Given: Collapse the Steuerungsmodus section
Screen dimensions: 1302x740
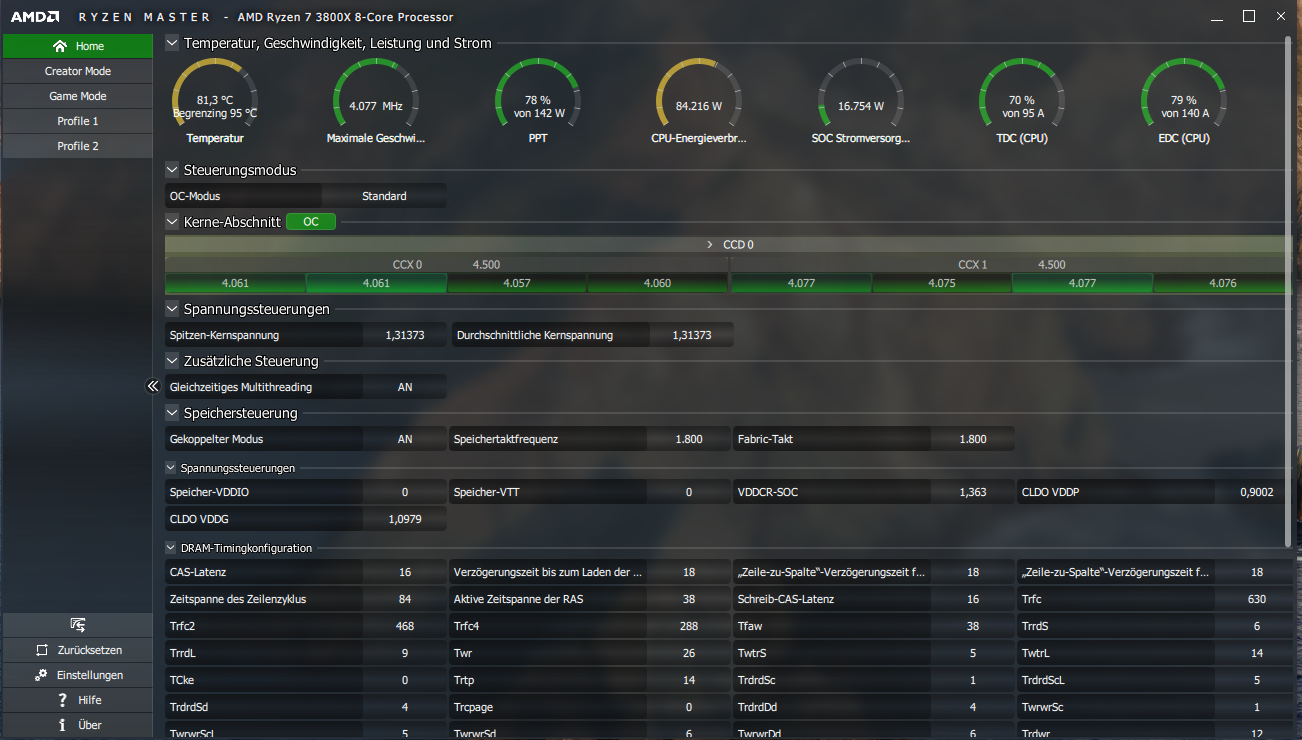Looking at the screenshot, I should click(x=172, y=170).
